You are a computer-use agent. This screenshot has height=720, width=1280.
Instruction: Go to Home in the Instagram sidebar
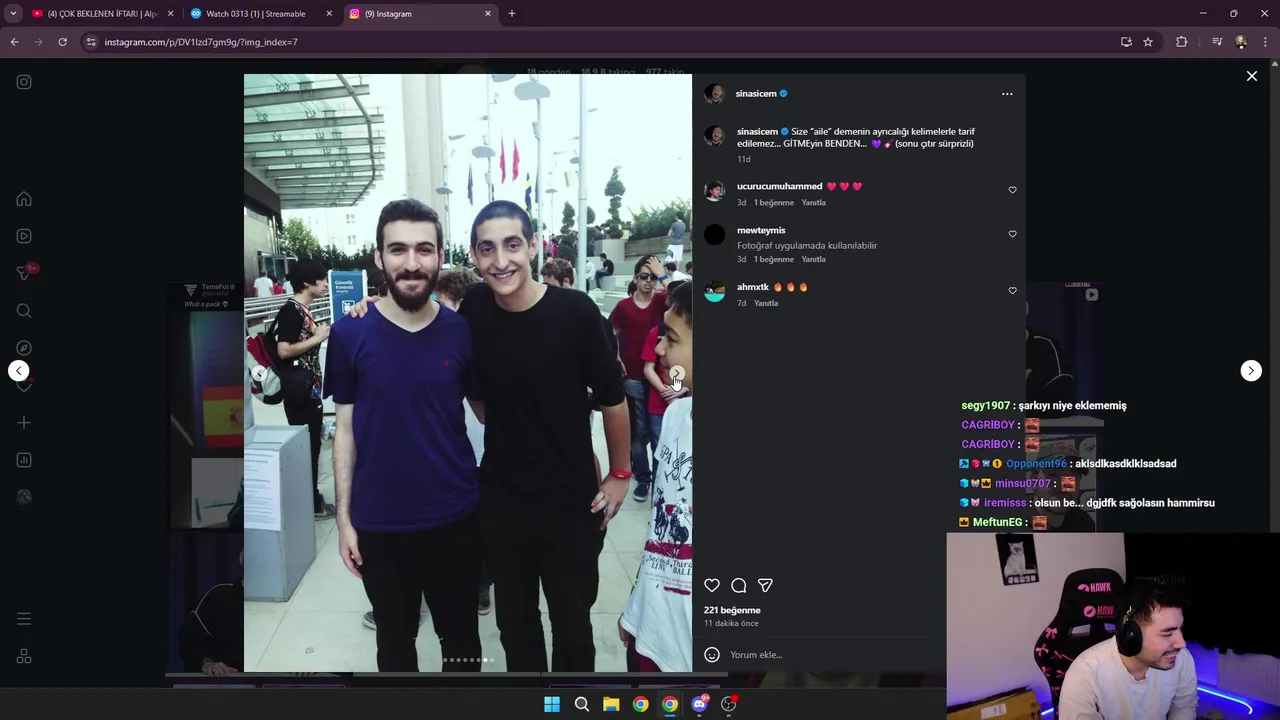[24, 199]
